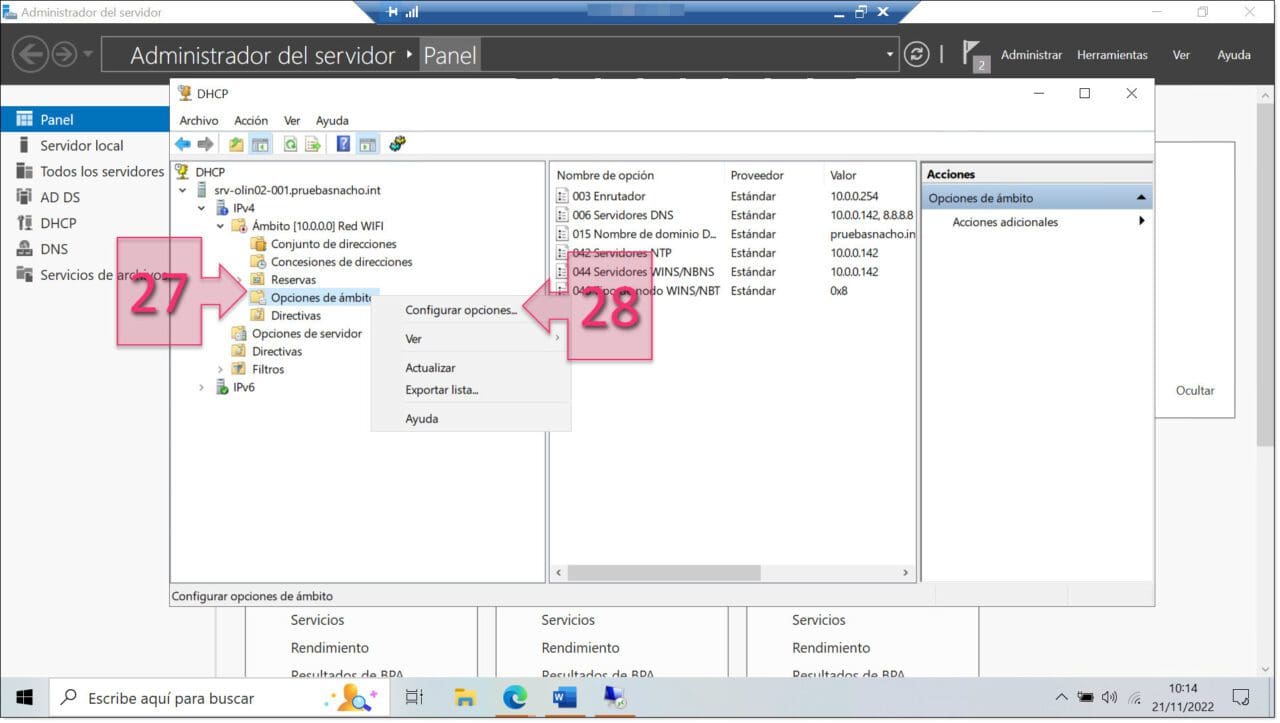Click the options list horizontal scrollbar right arrow

[906, 573]
